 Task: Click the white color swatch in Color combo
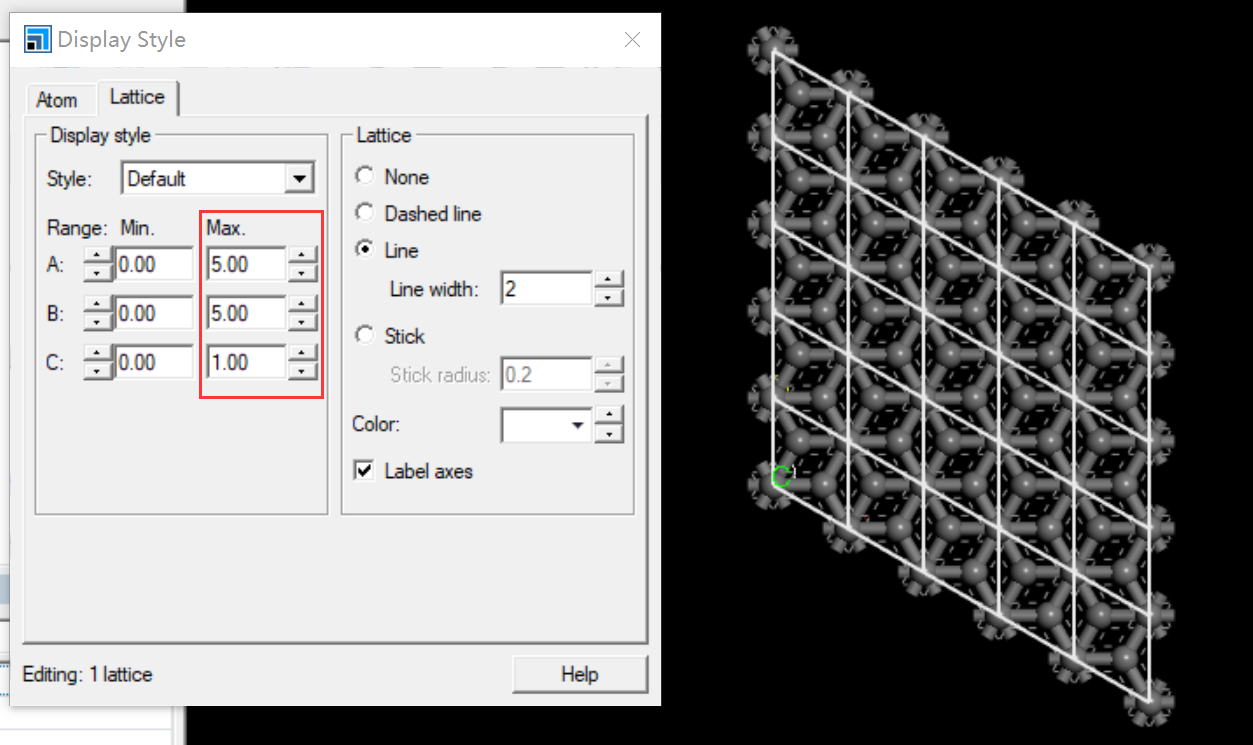tap(540, 425)
